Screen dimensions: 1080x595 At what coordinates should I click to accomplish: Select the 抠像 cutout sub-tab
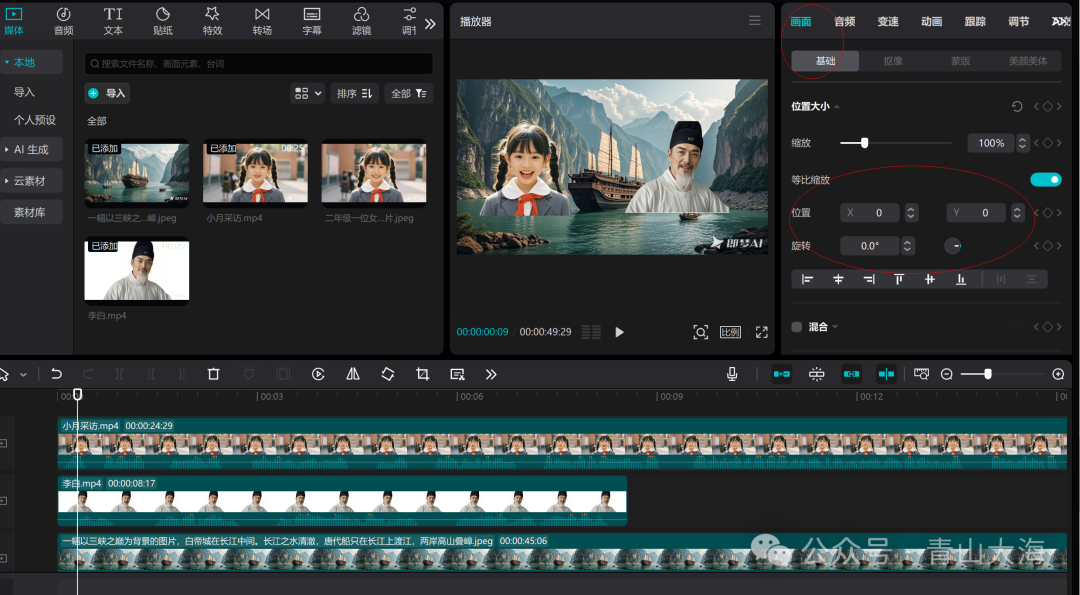893,61
